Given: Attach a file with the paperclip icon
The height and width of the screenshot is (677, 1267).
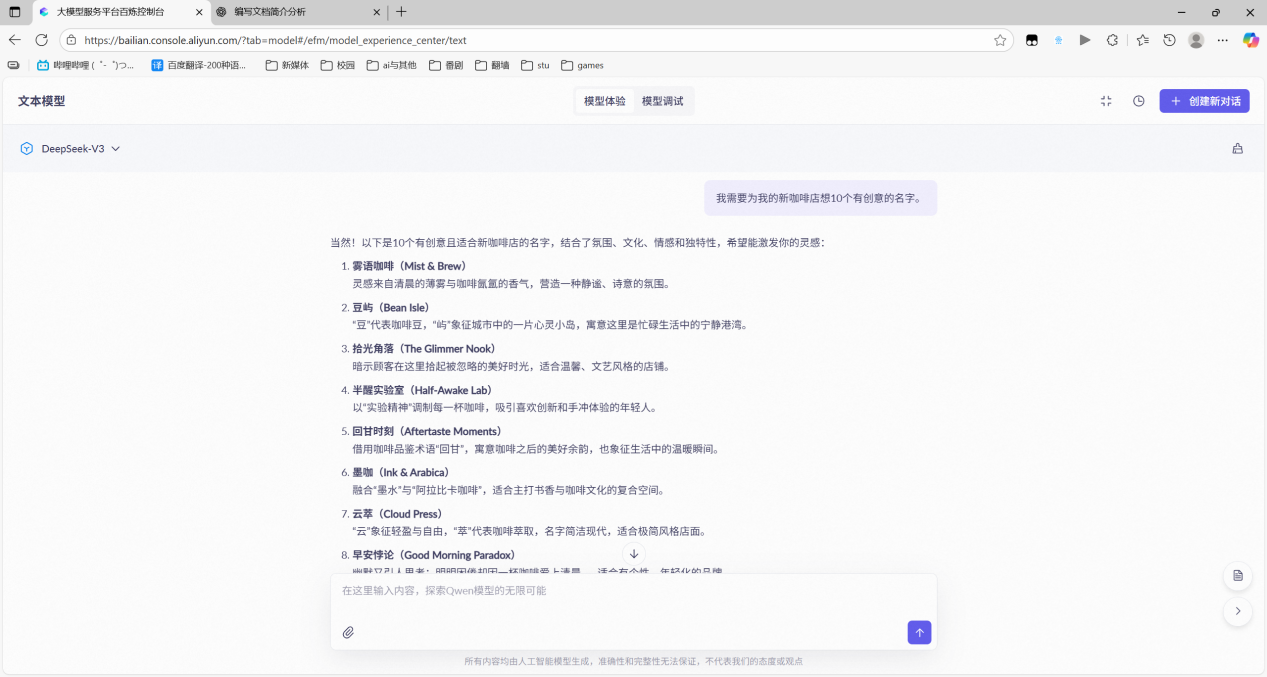Looking at the screenshot, I should click(348, 632).
